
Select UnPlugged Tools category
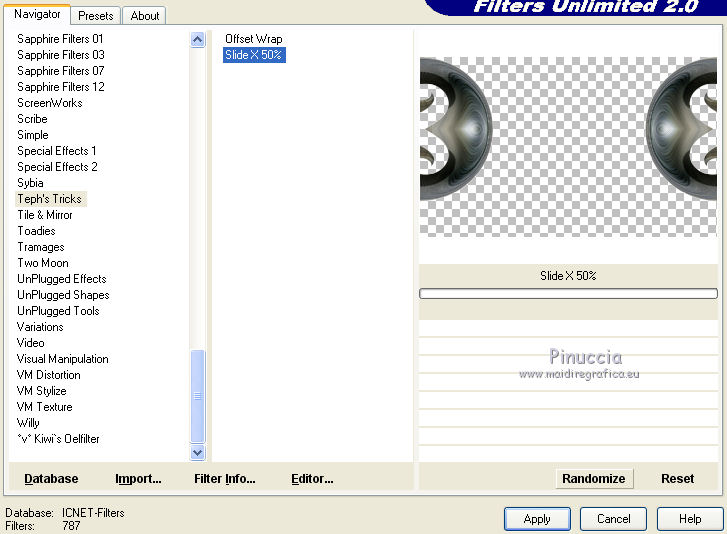pos(58,311)
